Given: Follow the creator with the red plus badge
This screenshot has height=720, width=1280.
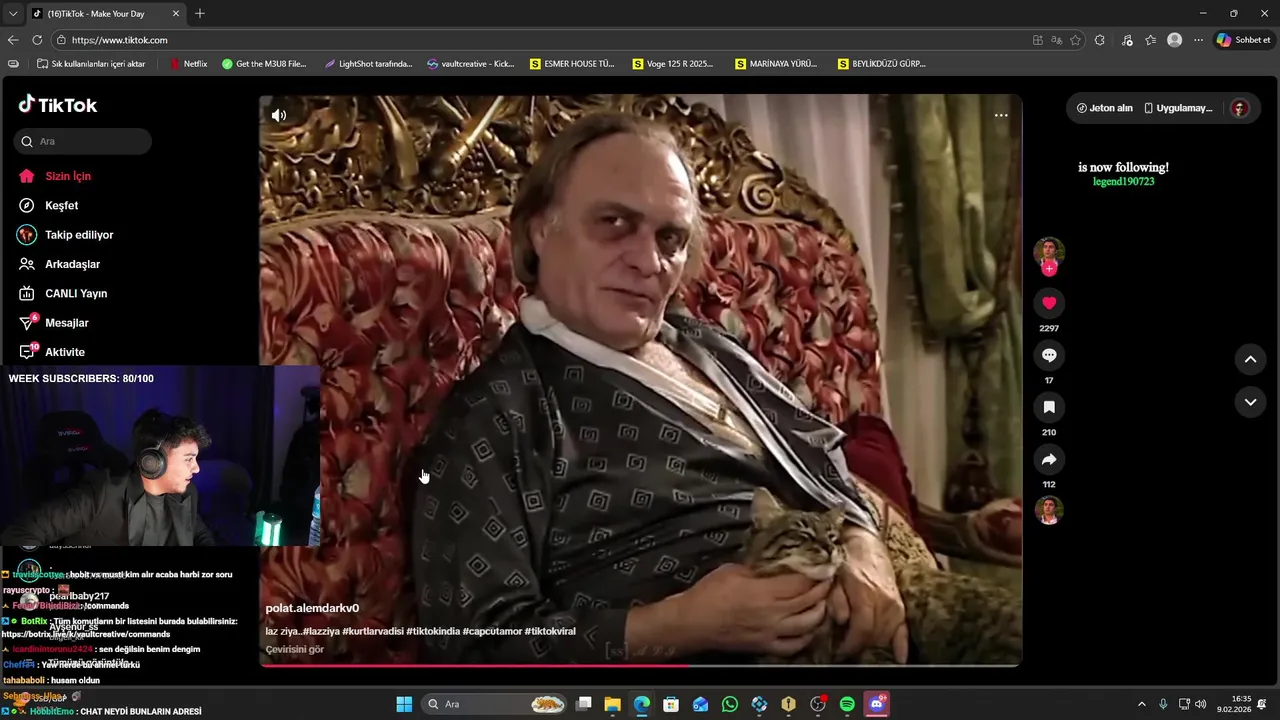Looking at the screenshot, I should click(x=1049, y=269).
